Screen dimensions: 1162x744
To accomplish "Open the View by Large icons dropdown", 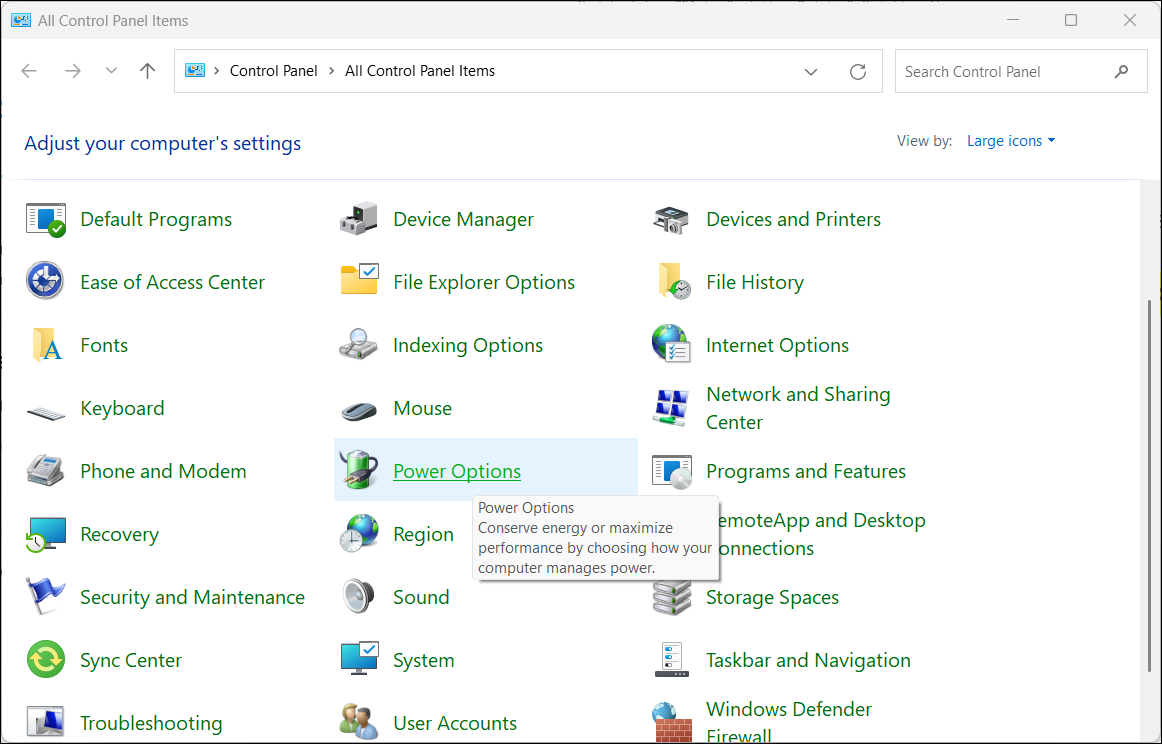I will click(1010, 141).
